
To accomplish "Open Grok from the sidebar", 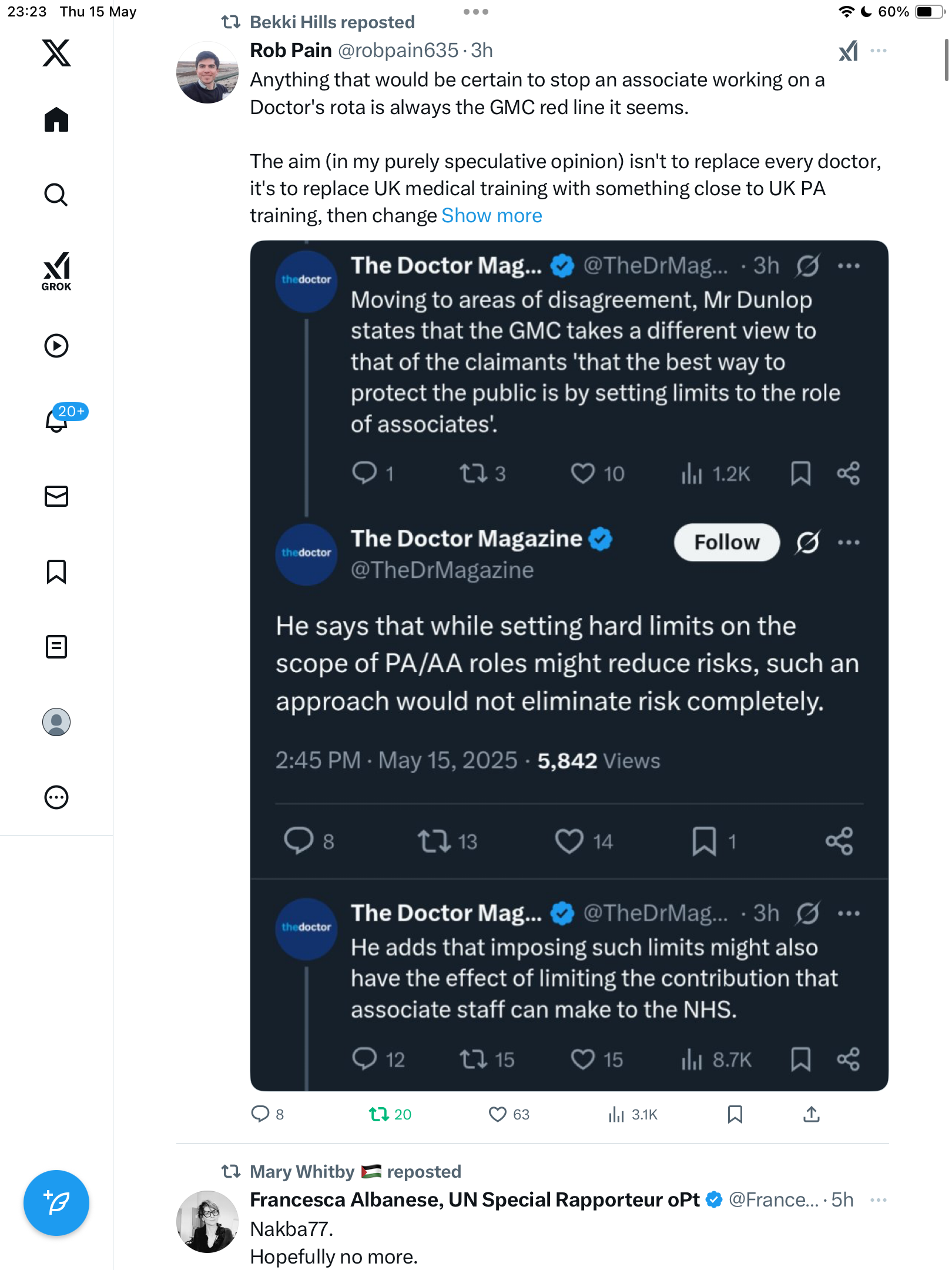I will tap(56, 272).
